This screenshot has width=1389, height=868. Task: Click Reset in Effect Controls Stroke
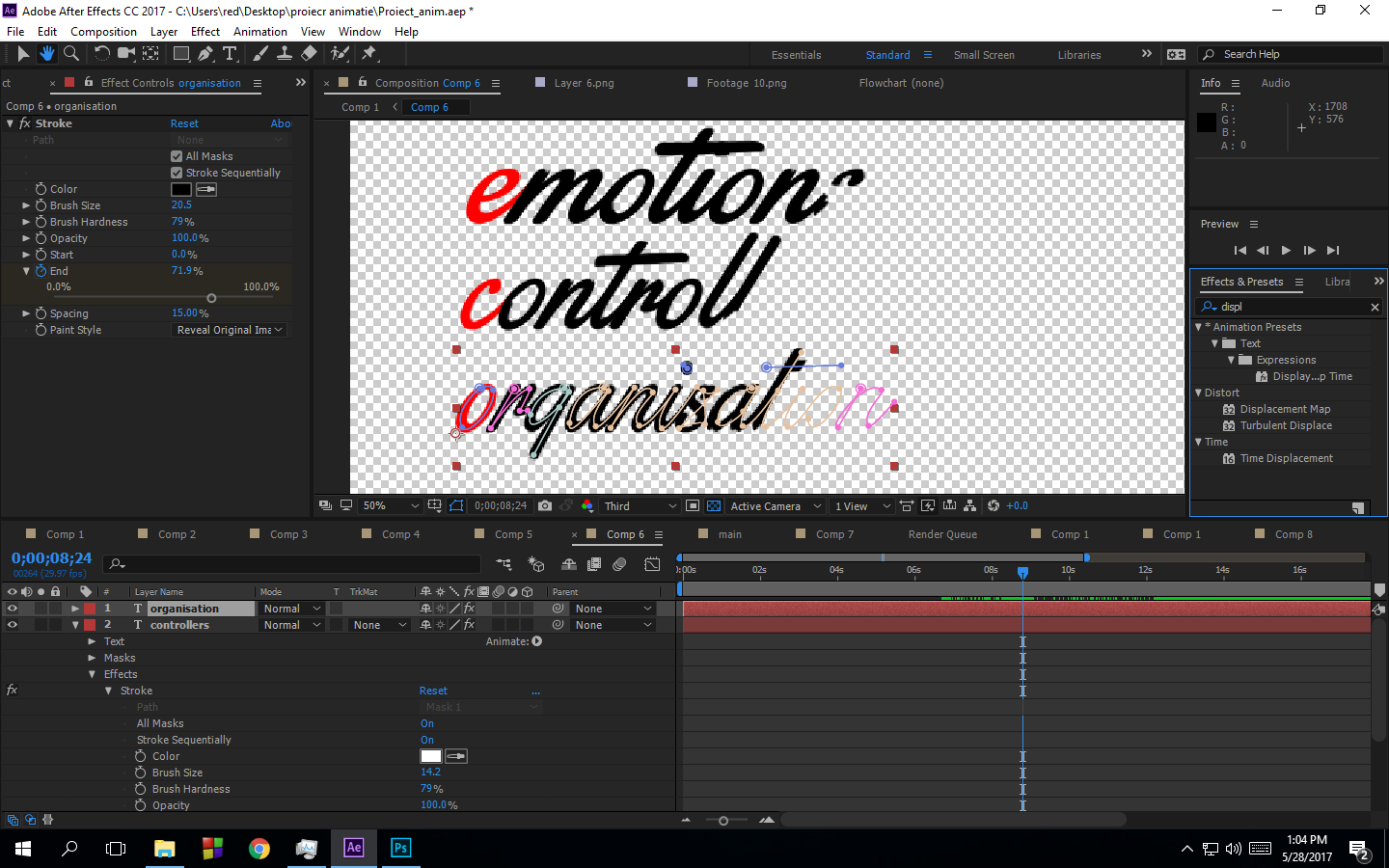tap(184, 123)
